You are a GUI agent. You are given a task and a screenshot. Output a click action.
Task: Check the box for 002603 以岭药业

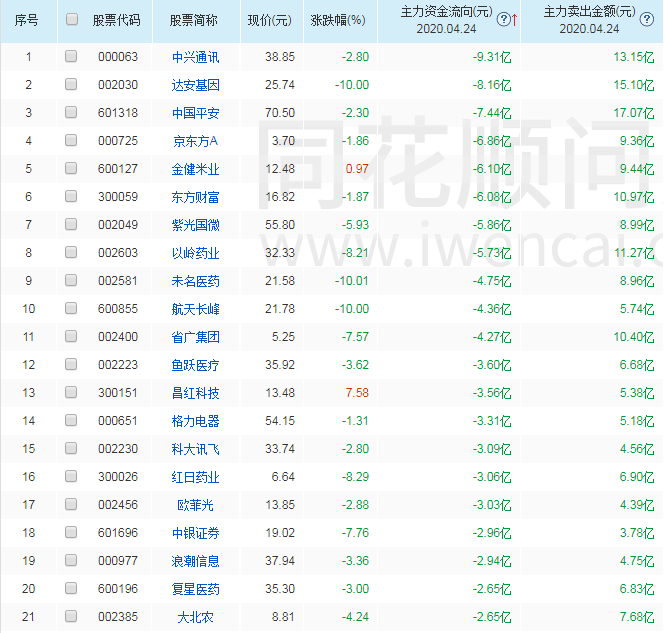click(71, 252)
